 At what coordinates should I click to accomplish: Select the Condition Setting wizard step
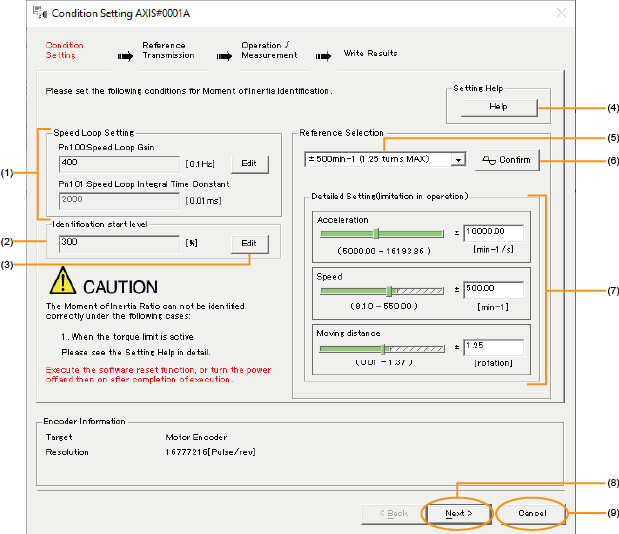[65, 50]
